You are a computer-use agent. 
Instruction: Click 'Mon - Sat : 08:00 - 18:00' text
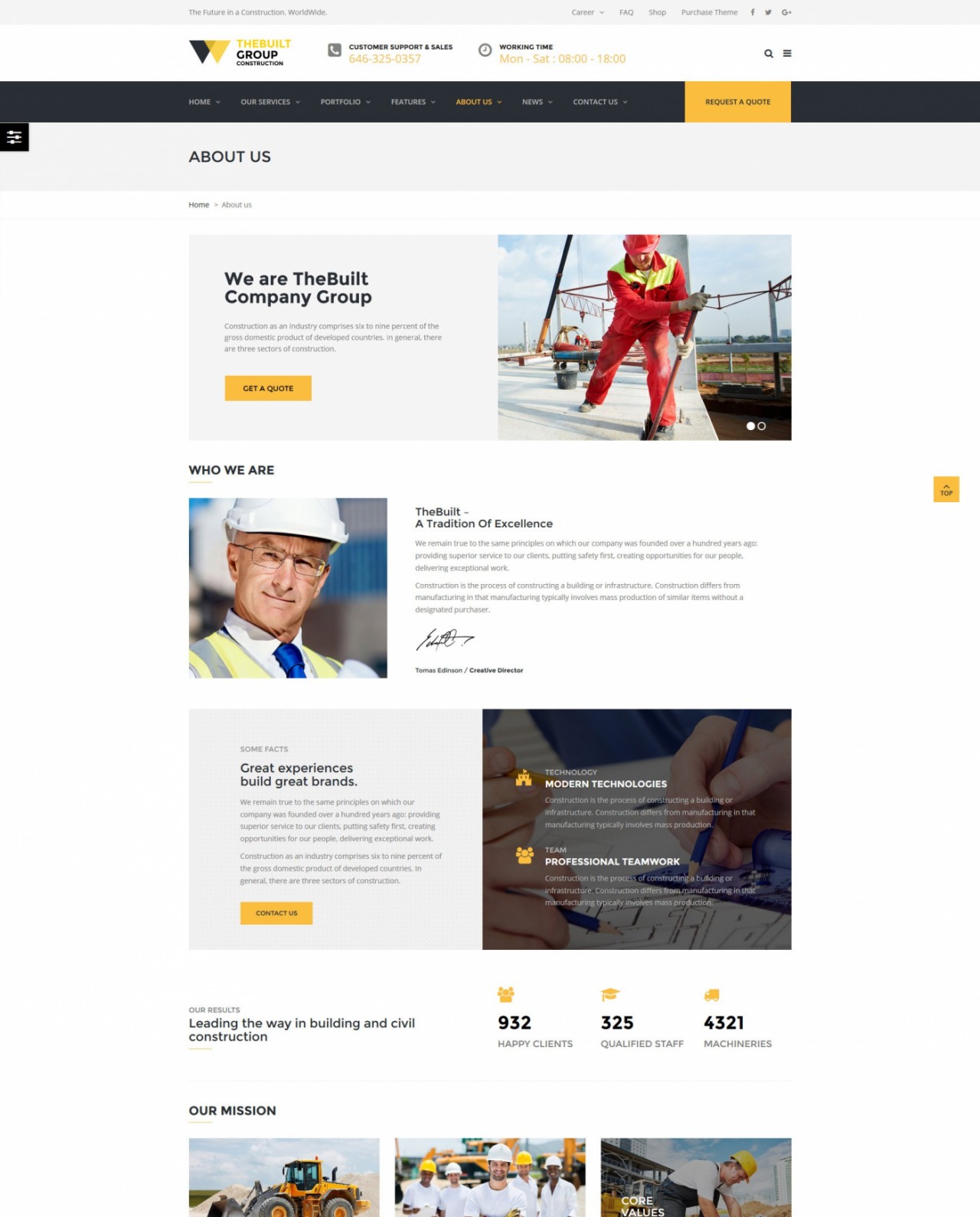562,59
